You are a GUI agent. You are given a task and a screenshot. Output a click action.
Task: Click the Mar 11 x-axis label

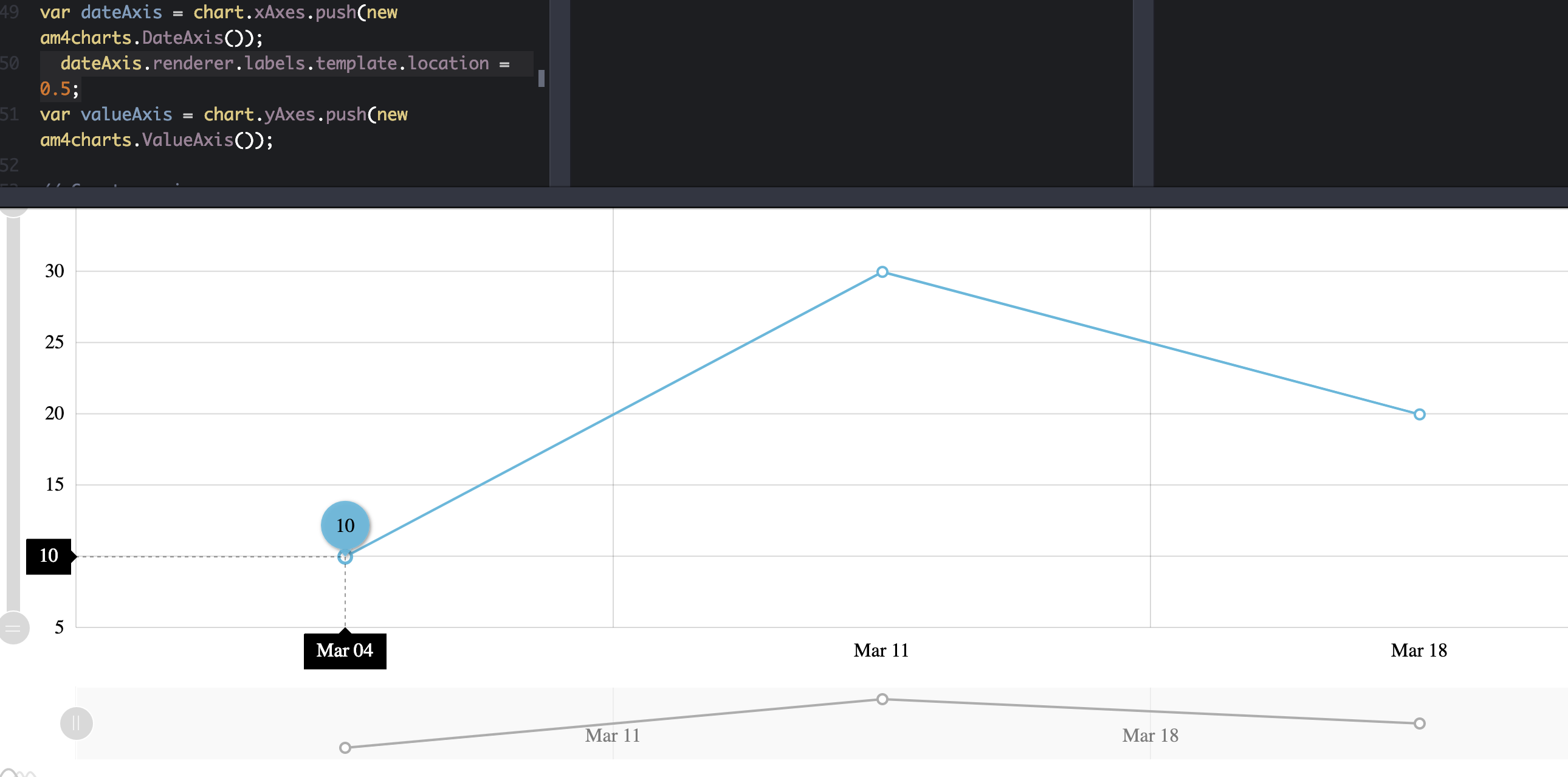[881, 651]
